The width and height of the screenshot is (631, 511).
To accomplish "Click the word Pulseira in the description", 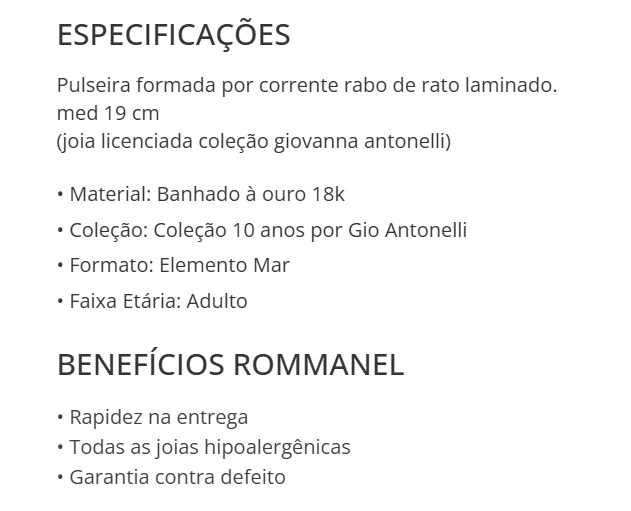I will (x=92, y=85).
